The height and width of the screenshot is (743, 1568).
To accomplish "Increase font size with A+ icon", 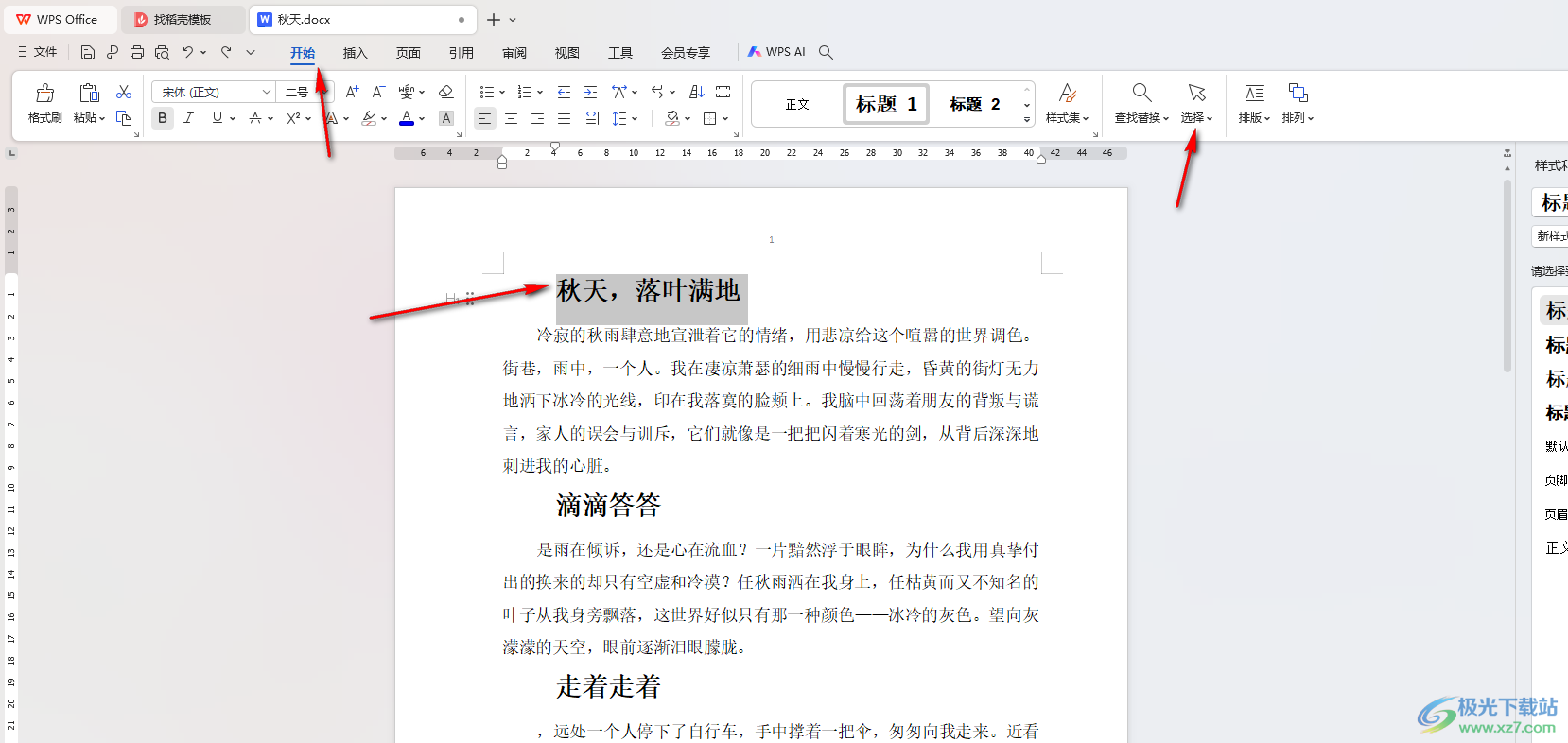I will click(352, 92).
